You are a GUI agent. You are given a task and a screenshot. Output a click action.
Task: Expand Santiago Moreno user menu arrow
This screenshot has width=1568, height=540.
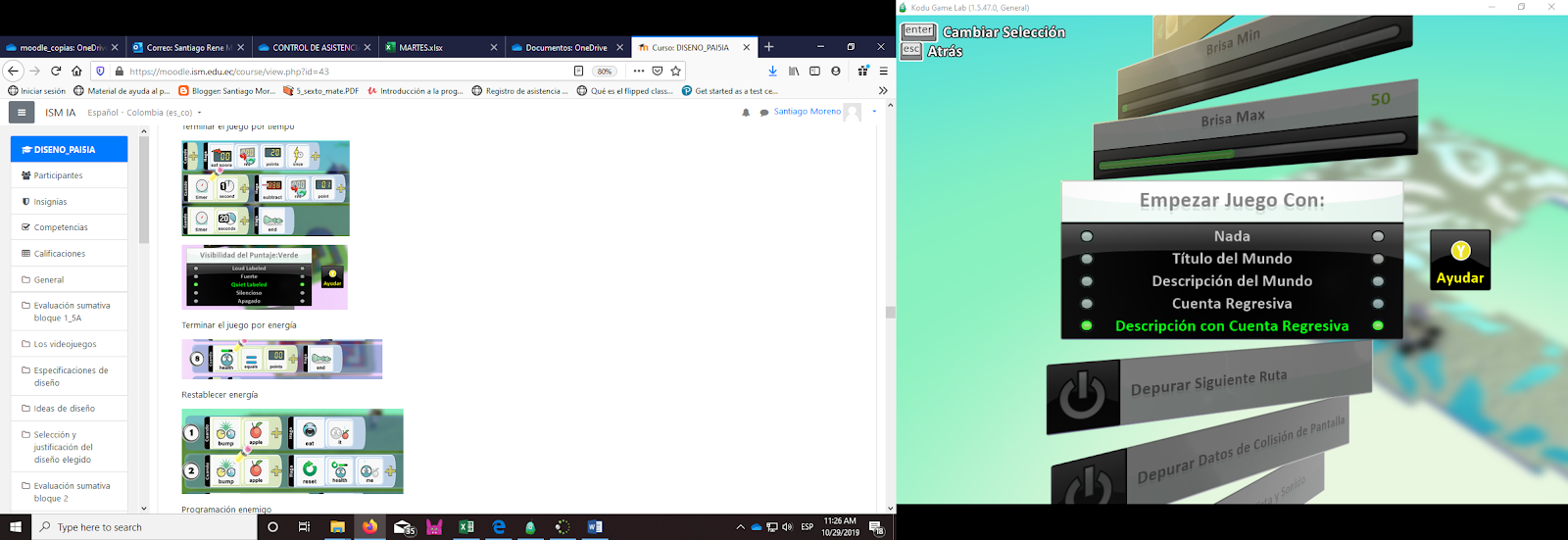[874, 112]
